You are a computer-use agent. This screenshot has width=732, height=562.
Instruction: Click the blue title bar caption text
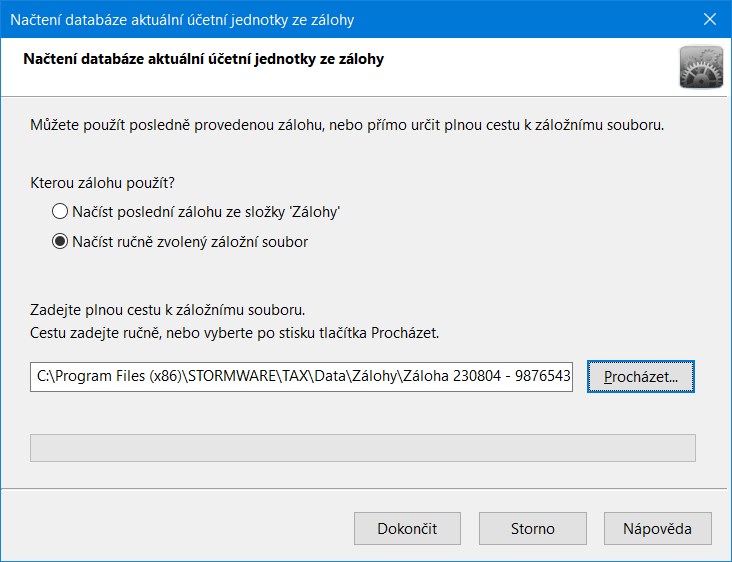pos(182,20)
